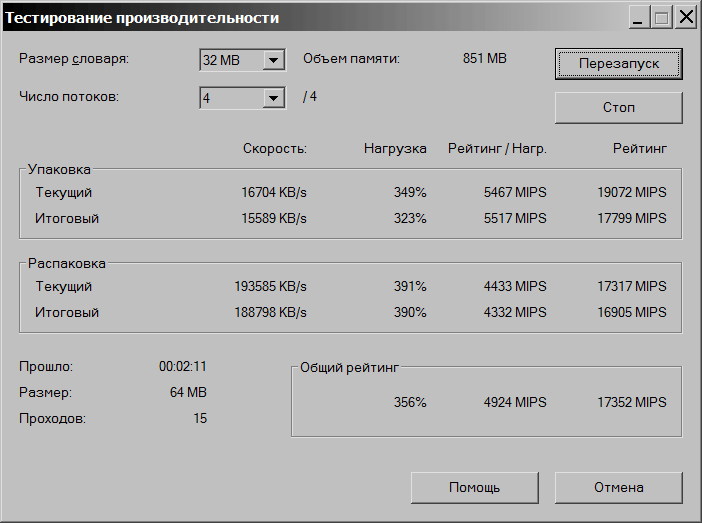This screenshot has width=702, height=523.
Task: Click current unpacking rating 17317 MIPS
Action: point(631,286)
